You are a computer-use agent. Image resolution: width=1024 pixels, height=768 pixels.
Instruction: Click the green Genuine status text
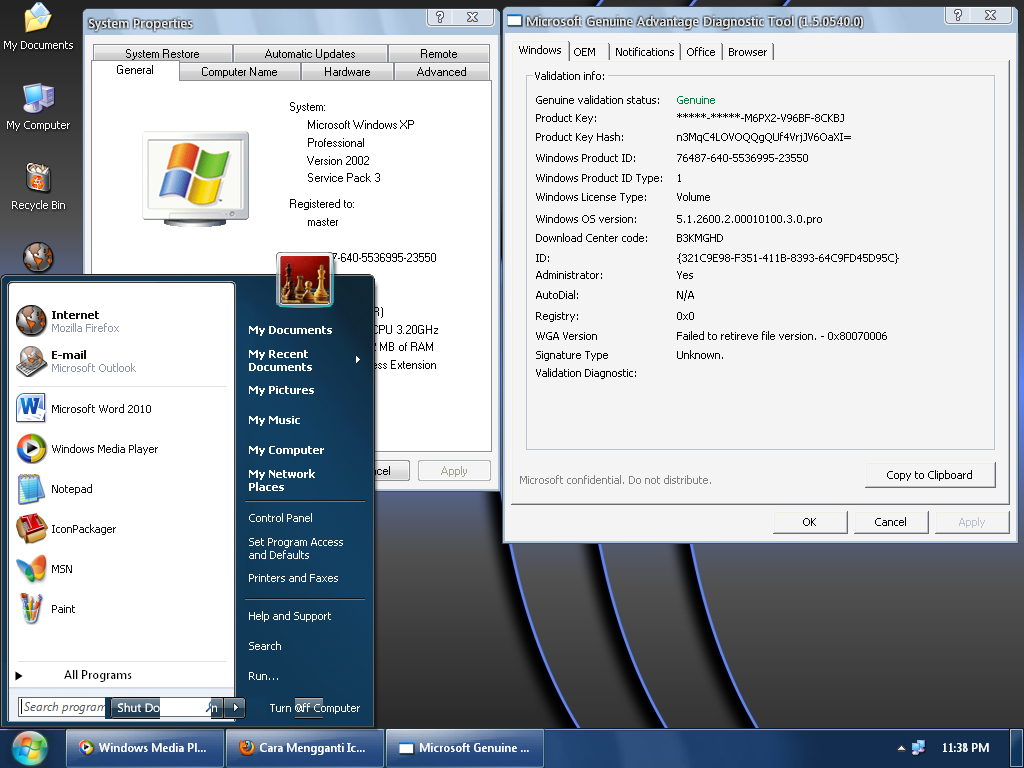pyautogui.click(x=696, y=100)
